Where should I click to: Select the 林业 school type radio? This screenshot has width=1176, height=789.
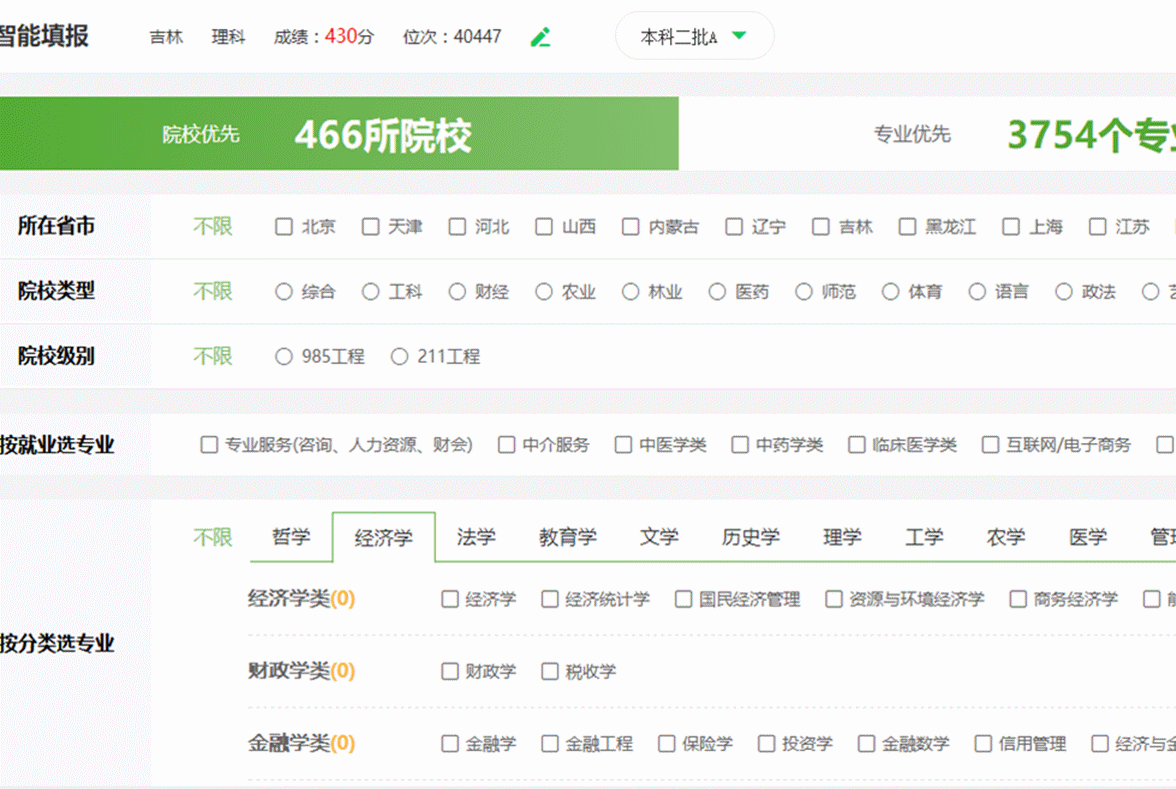(631, 292)
